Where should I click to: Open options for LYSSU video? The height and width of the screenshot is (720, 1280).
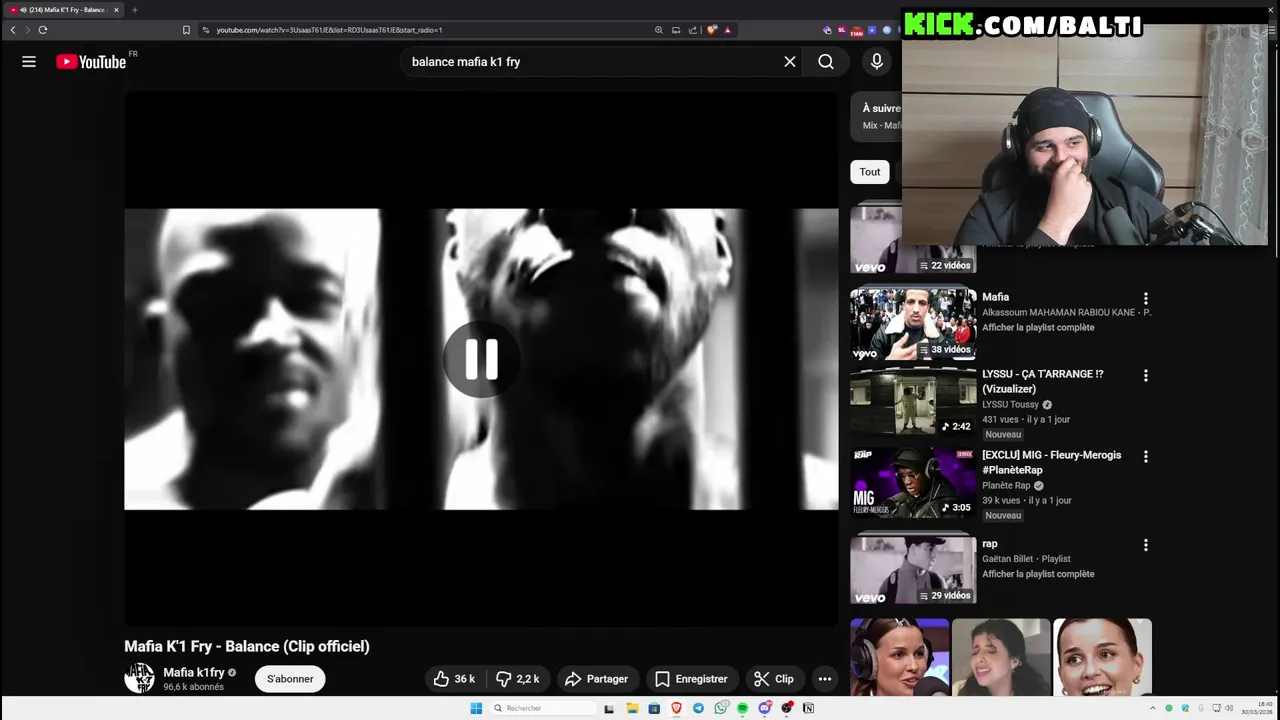click(x=1146, y=376)
